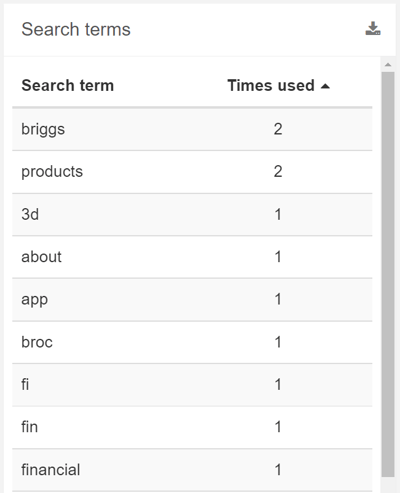The image size is (400, 493).
Task: Sort table by Search term column
Action: (68, 85)
